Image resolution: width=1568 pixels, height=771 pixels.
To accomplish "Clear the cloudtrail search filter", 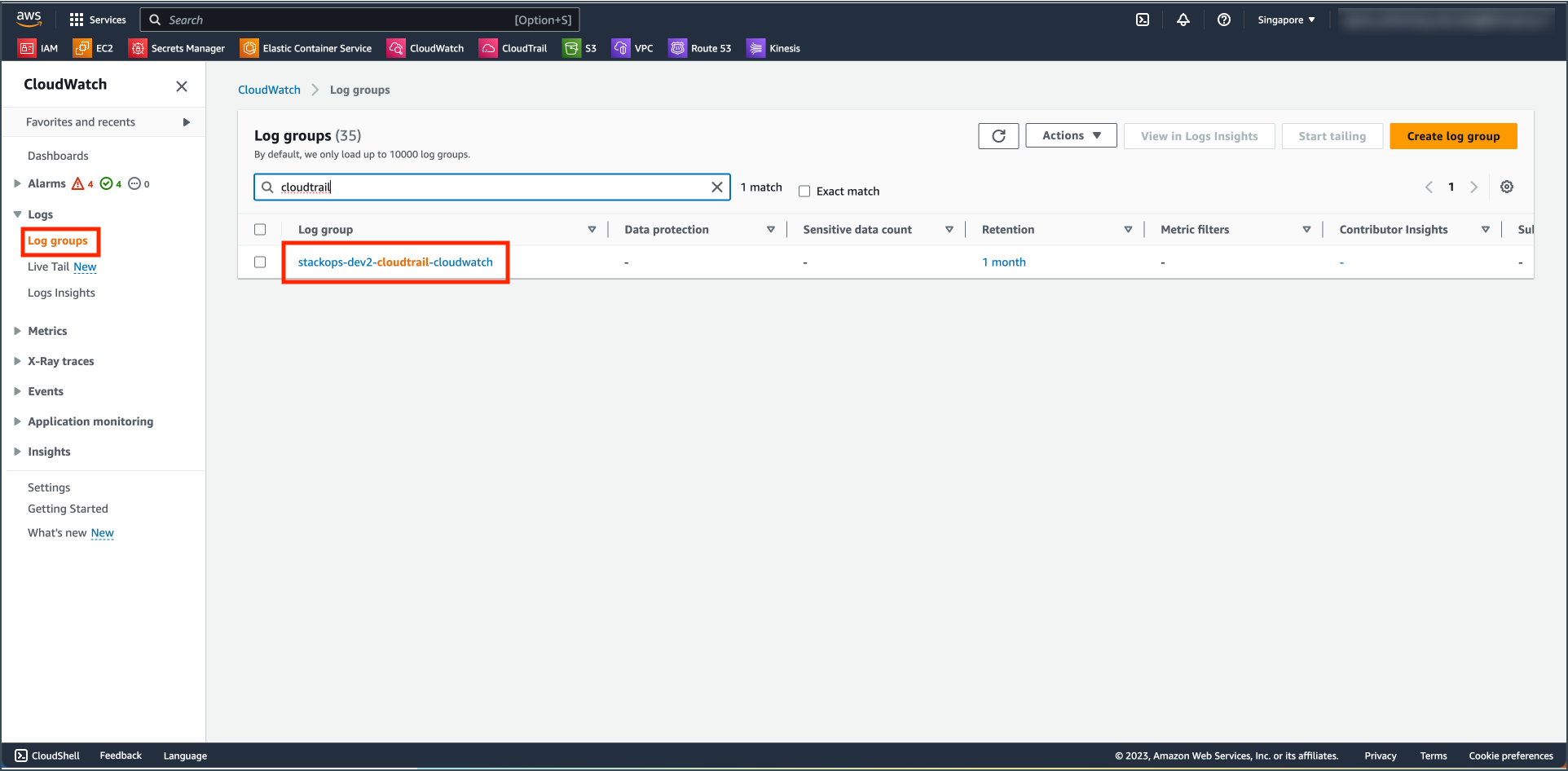I will 717,187.
